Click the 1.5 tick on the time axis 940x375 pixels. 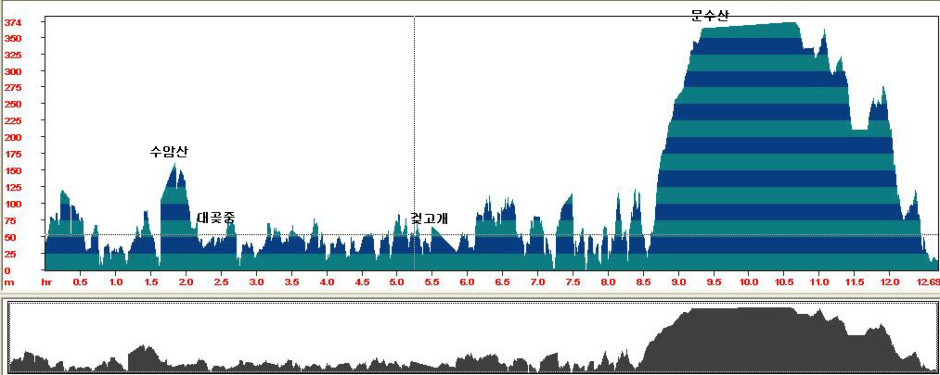150,281
